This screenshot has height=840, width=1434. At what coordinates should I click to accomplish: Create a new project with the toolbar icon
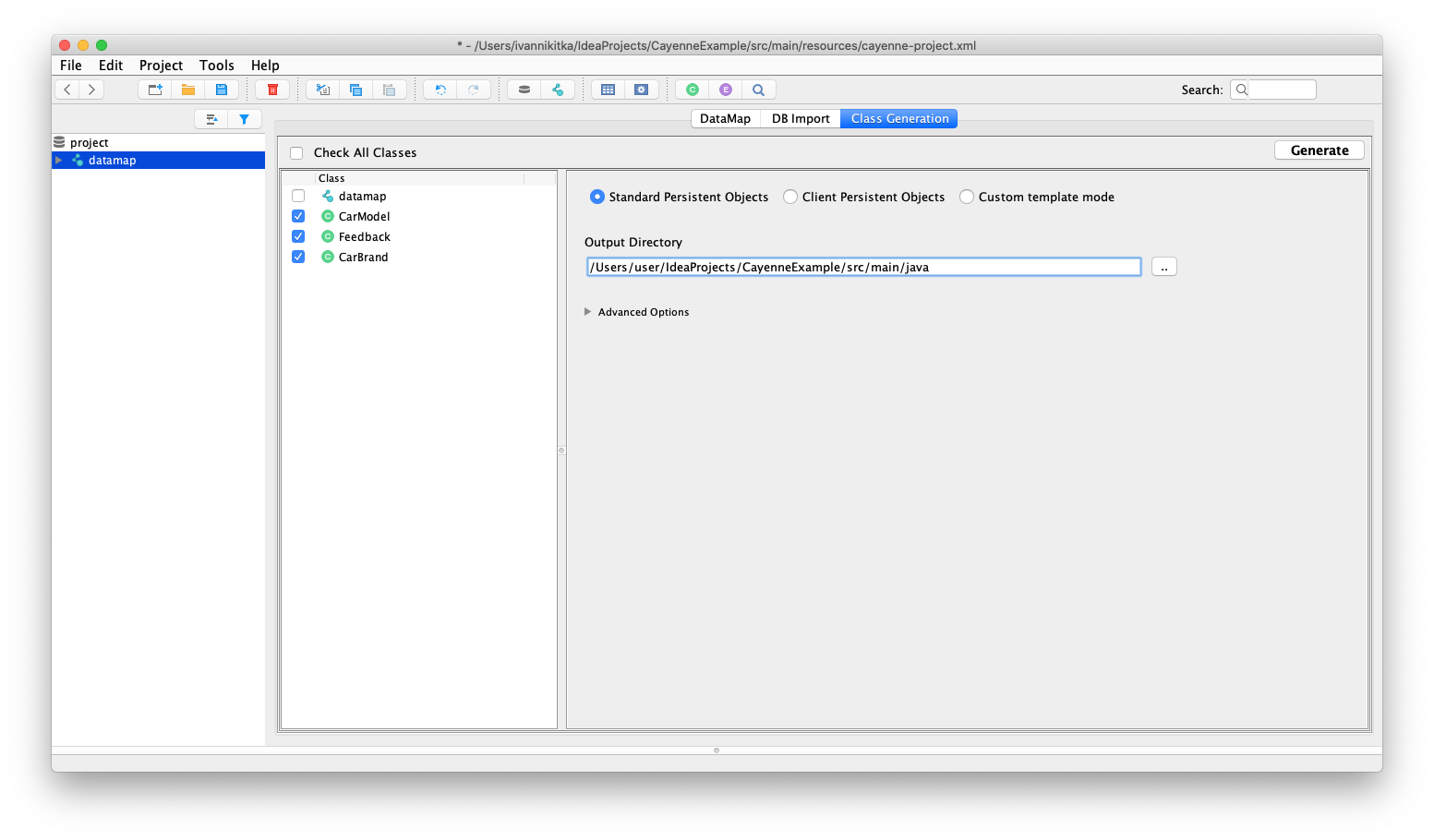(x=154, y=89)
